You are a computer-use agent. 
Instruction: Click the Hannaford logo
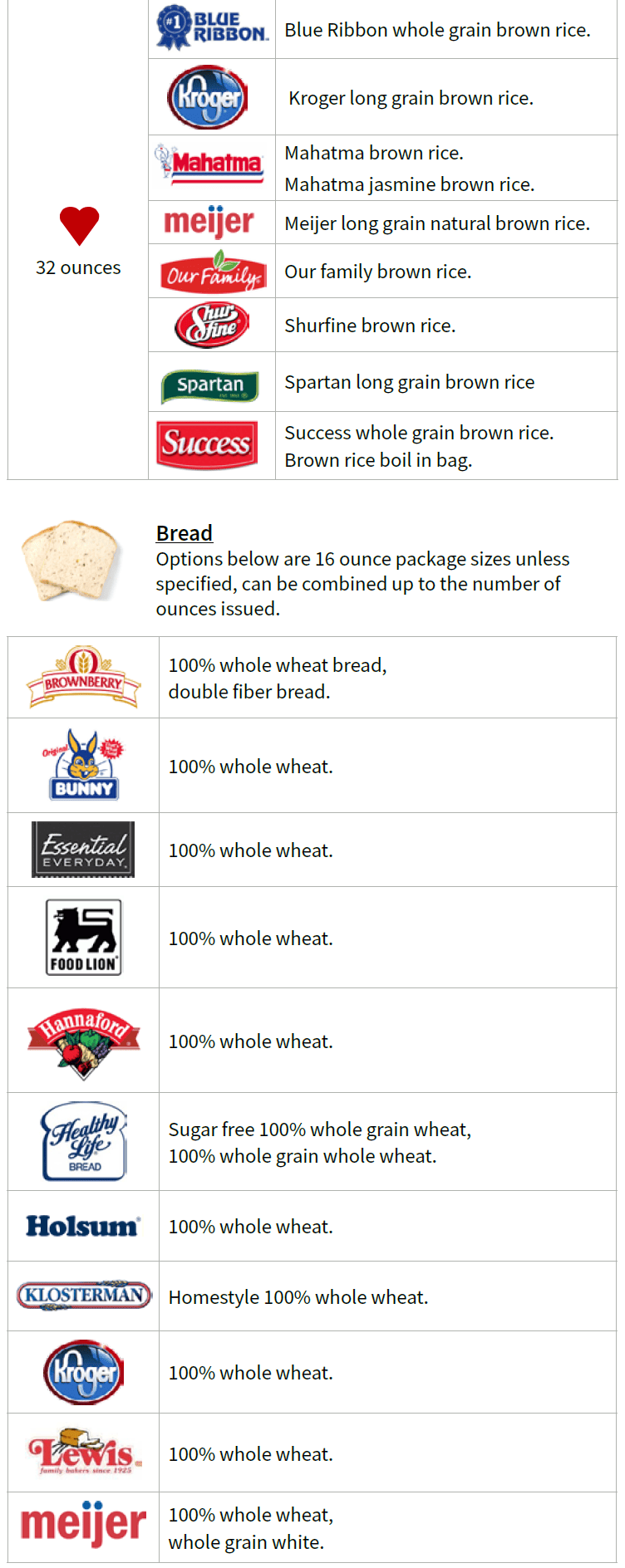click(x=83, y=1041)
